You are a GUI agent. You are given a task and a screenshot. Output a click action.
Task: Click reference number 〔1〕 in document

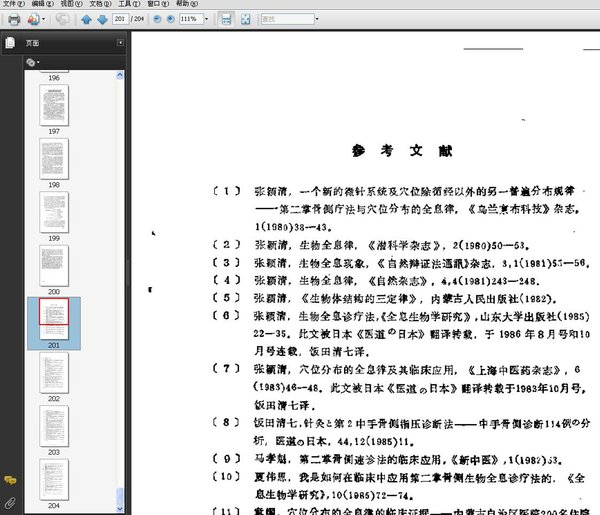pyautogui.click(x=227, y=191)
